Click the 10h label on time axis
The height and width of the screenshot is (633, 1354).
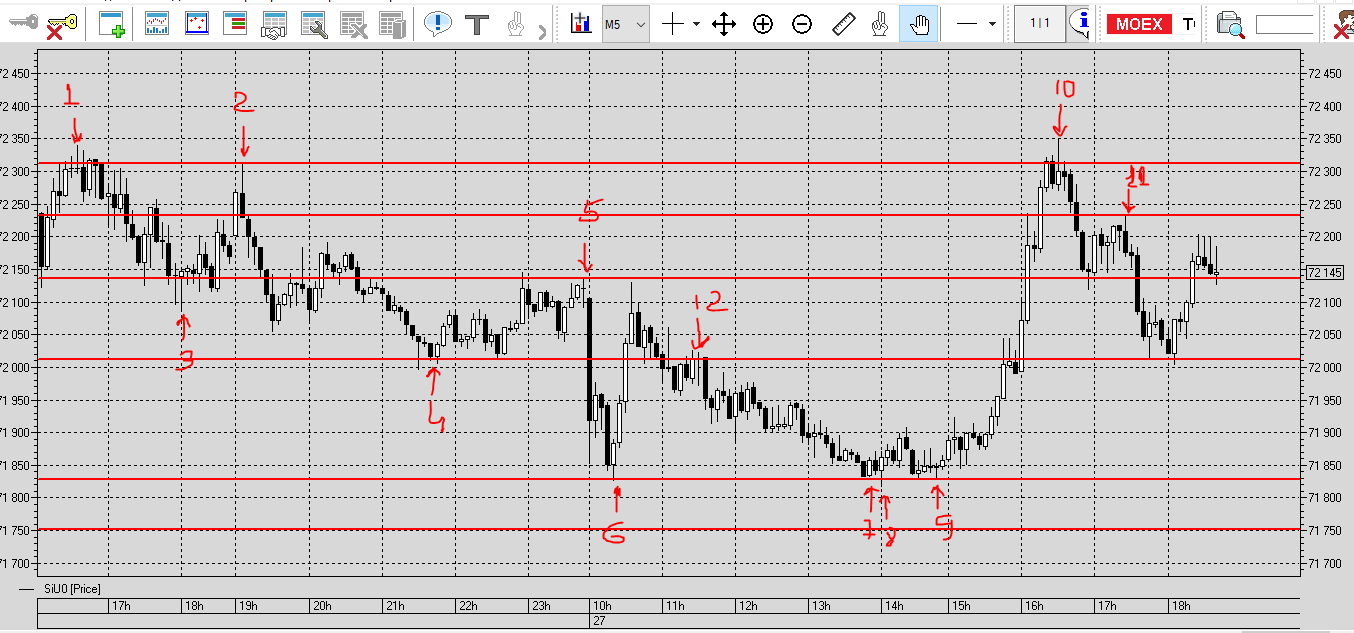(x=602, y=606)
